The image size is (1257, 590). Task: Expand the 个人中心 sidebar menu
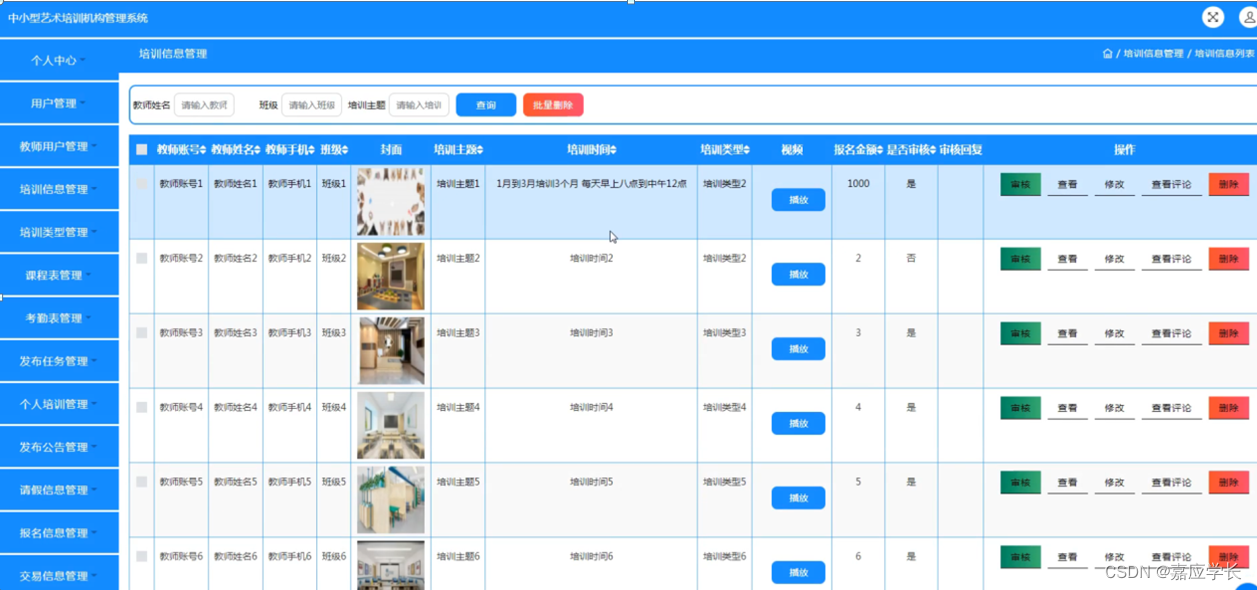point(59,60)
